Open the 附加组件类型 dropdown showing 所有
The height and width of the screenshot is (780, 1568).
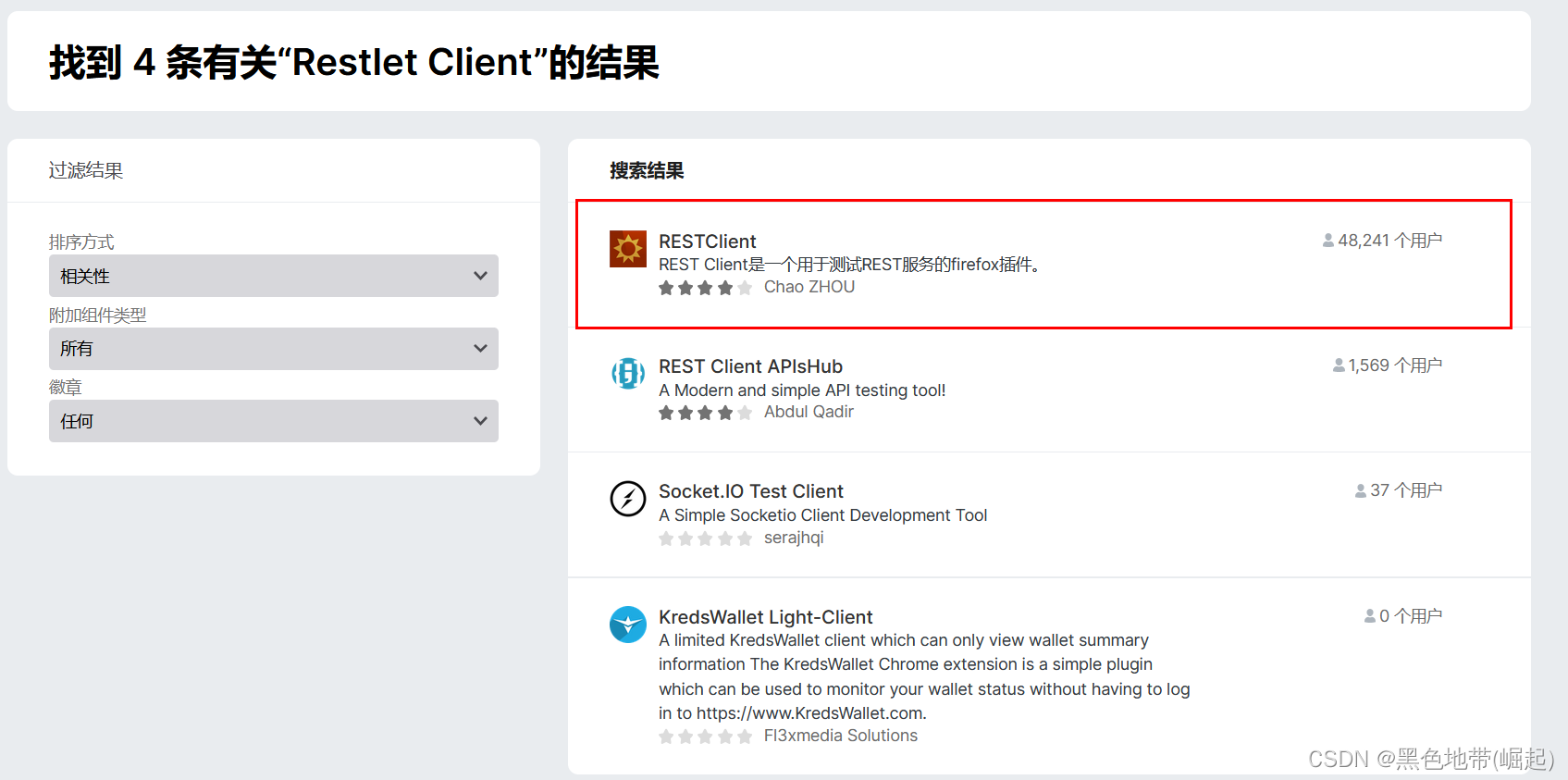point(274,349)
